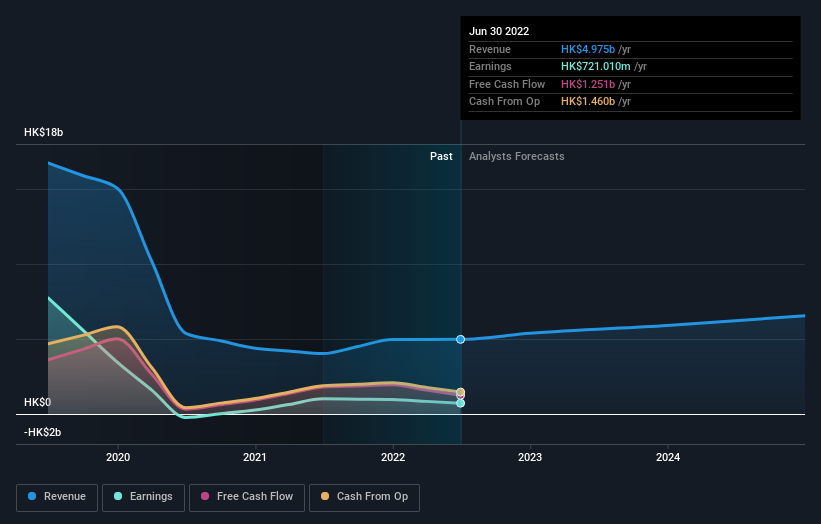Click the Jun 30 2022 tooltip date
This screenshot has height=524, width=821.
499,31
